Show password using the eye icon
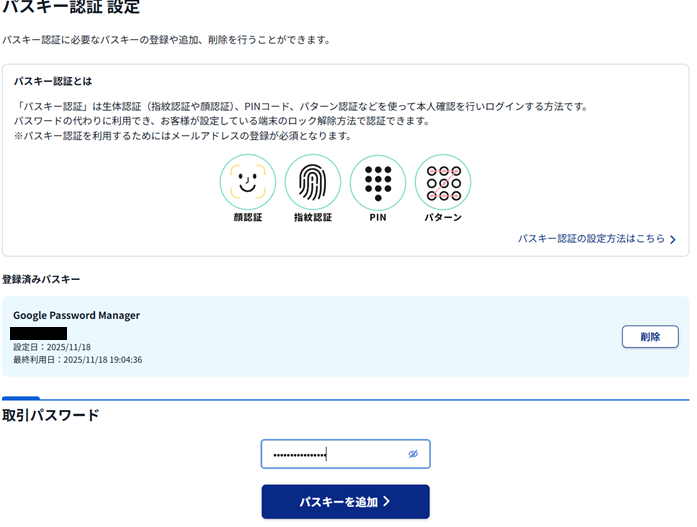 (x=412, y=454)
